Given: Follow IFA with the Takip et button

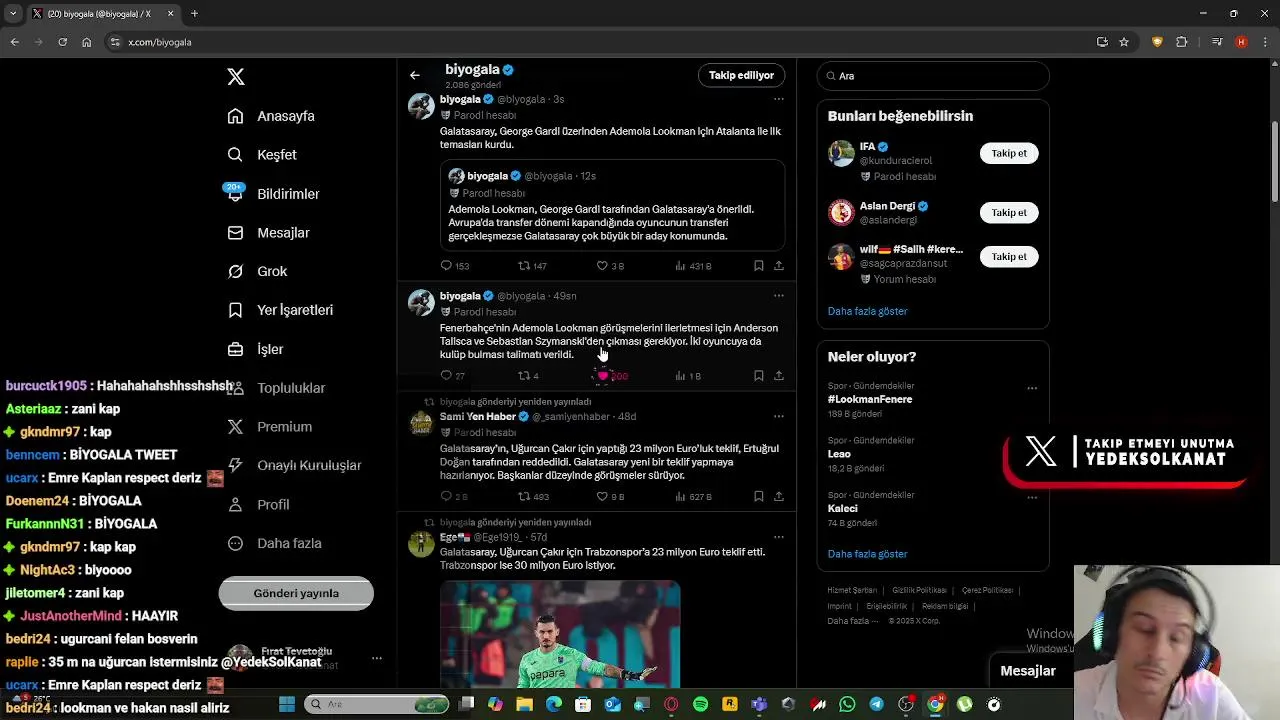Looking at the screenshot, I should 1009,153.
